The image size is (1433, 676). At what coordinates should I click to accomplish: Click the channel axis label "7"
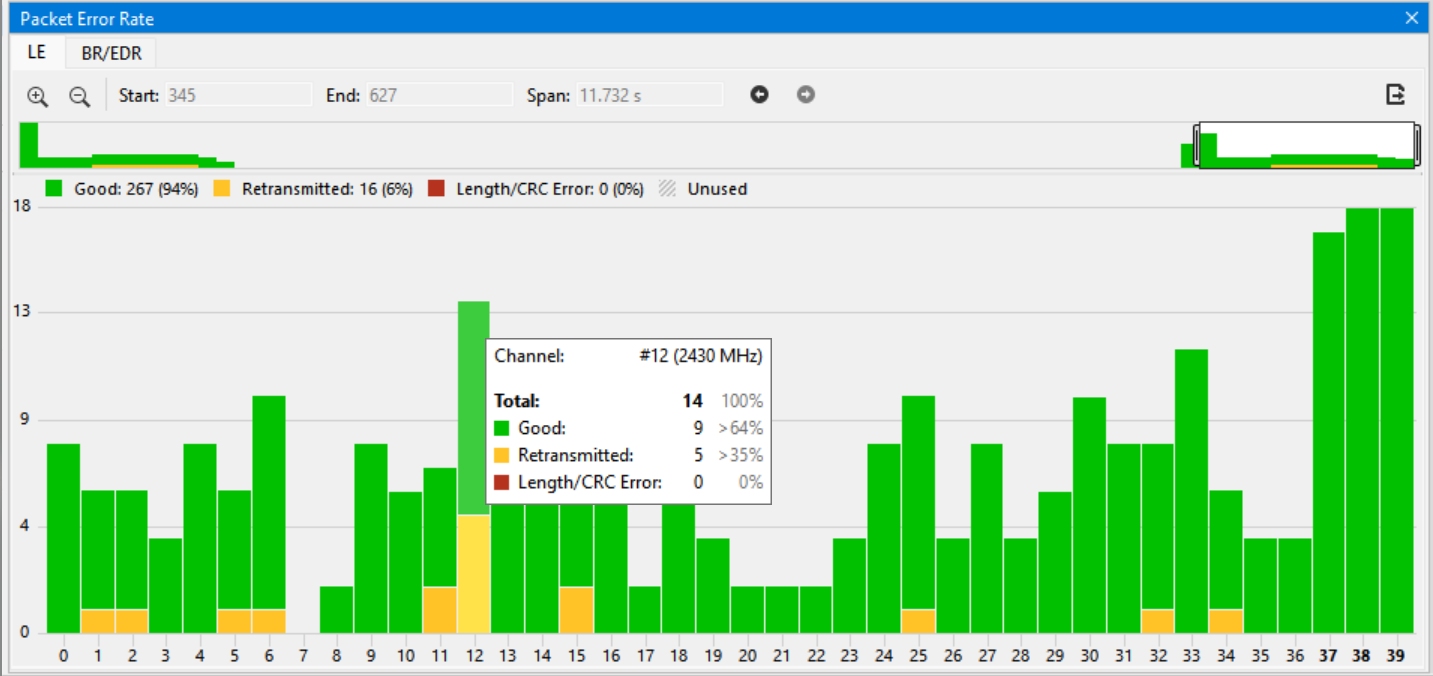tap(303, 656)
